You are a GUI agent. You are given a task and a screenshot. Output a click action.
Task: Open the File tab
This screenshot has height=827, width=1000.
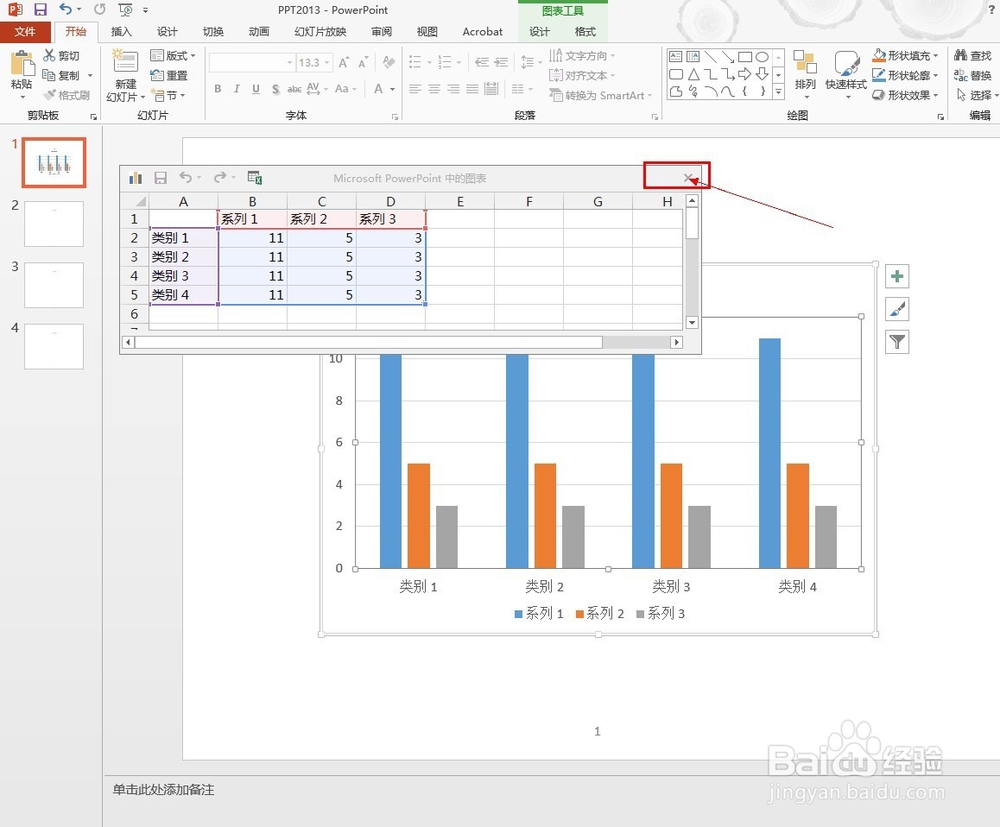(25, 31)
